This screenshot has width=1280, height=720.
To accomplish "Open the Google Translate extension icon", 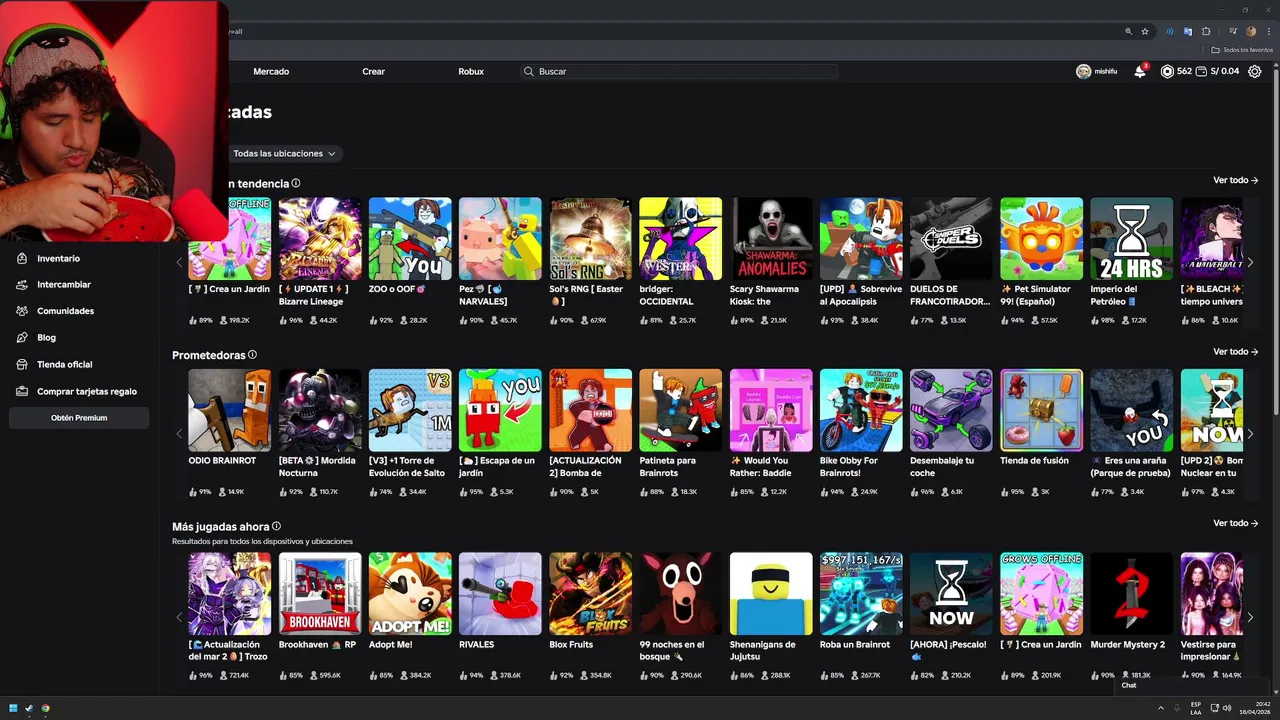I will [1188, 31].
